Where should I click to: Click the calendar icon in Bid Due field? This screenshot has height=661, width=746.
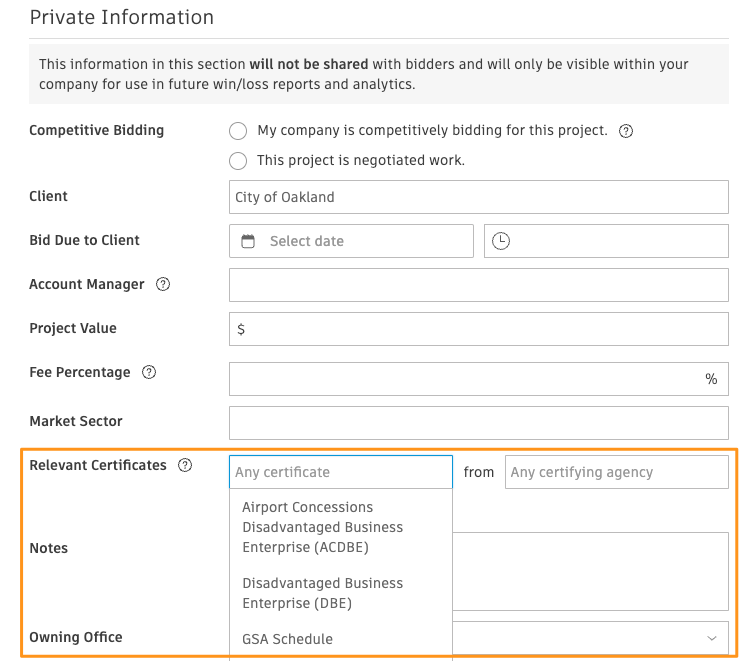248,241
